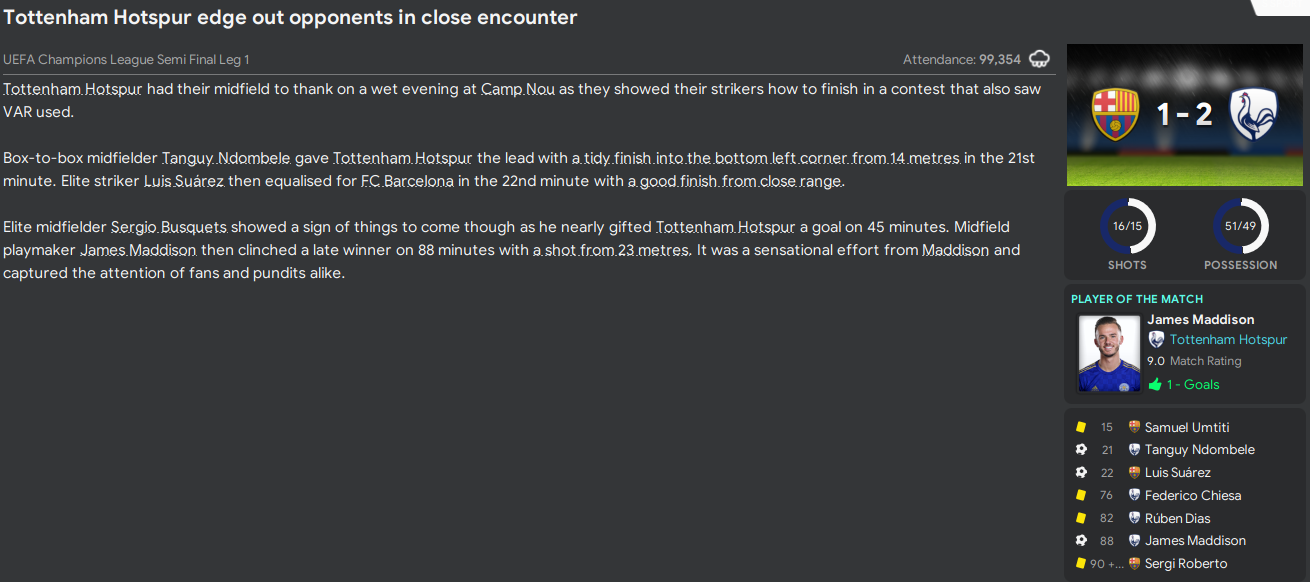
Task: Click the yellow card icon for Federico Chiesa
Action: 1081,495
